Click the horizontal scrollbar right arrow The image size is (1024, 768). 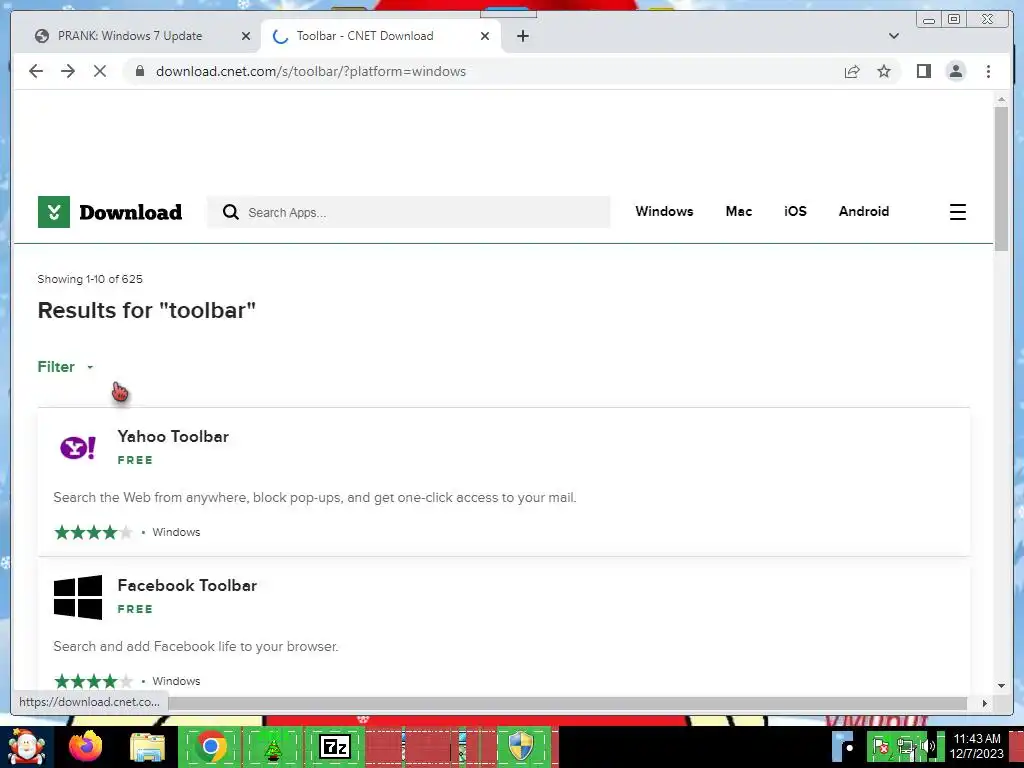click(985, 703)
